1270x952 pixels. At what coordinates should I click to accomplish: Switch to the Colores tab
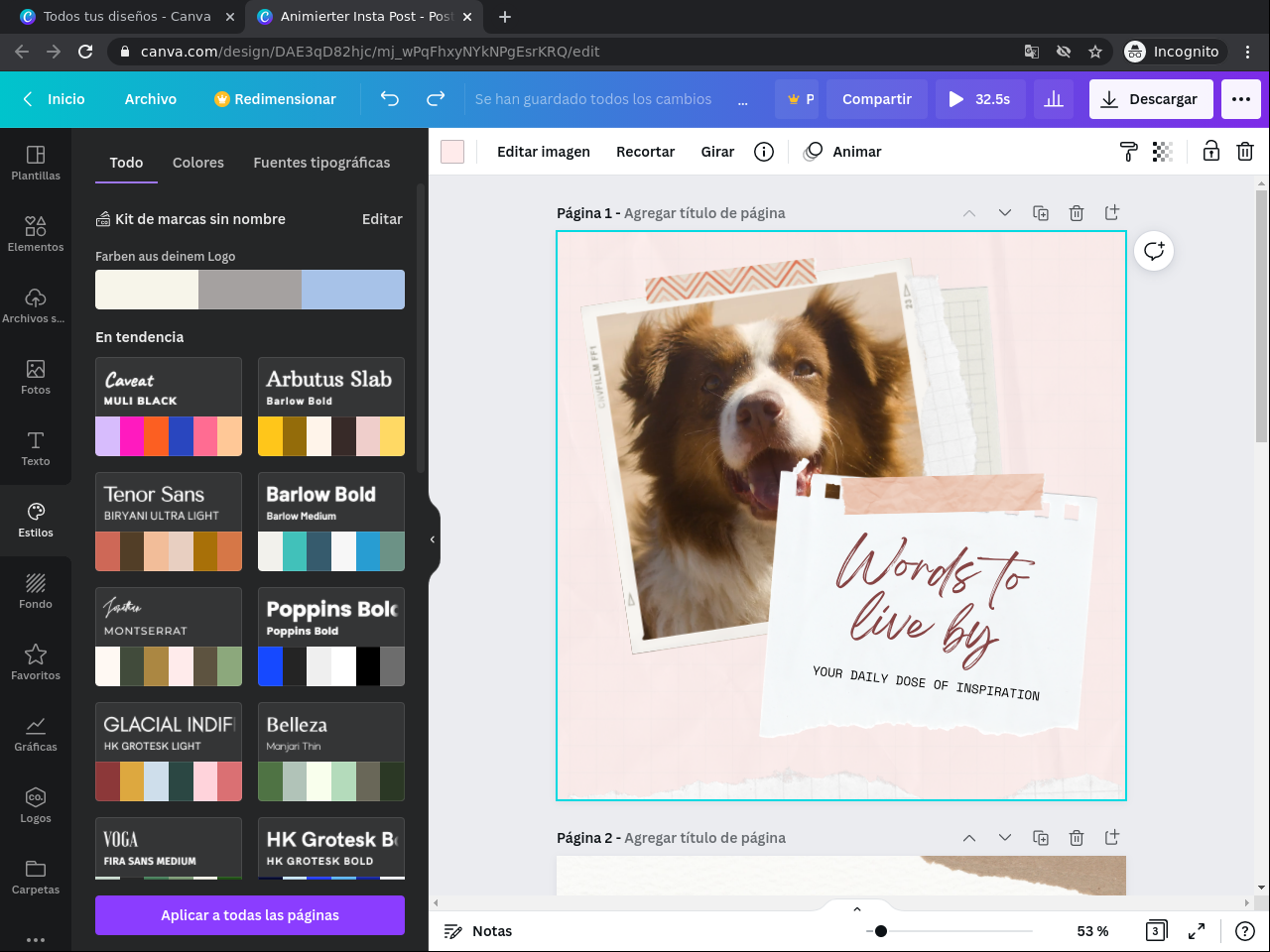tap(198, 163)
